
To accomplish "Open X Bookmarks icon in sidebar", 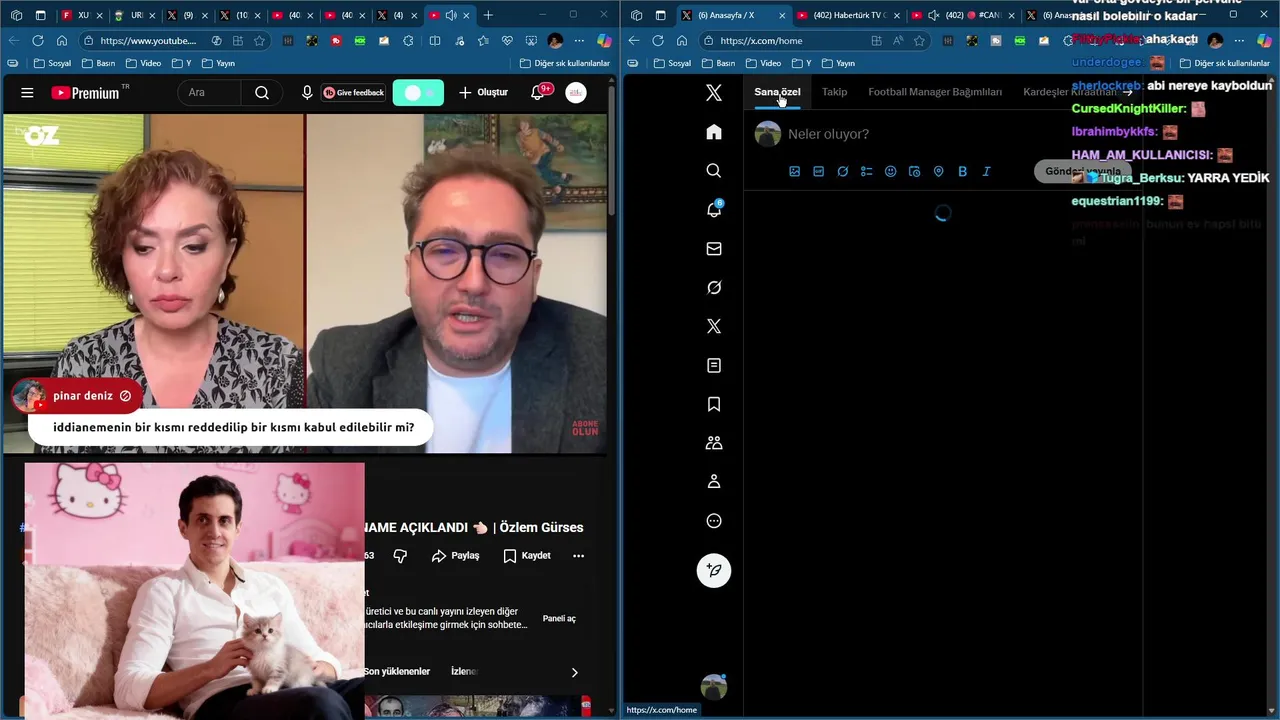I will pyautogui.click(x=714, y=404).
